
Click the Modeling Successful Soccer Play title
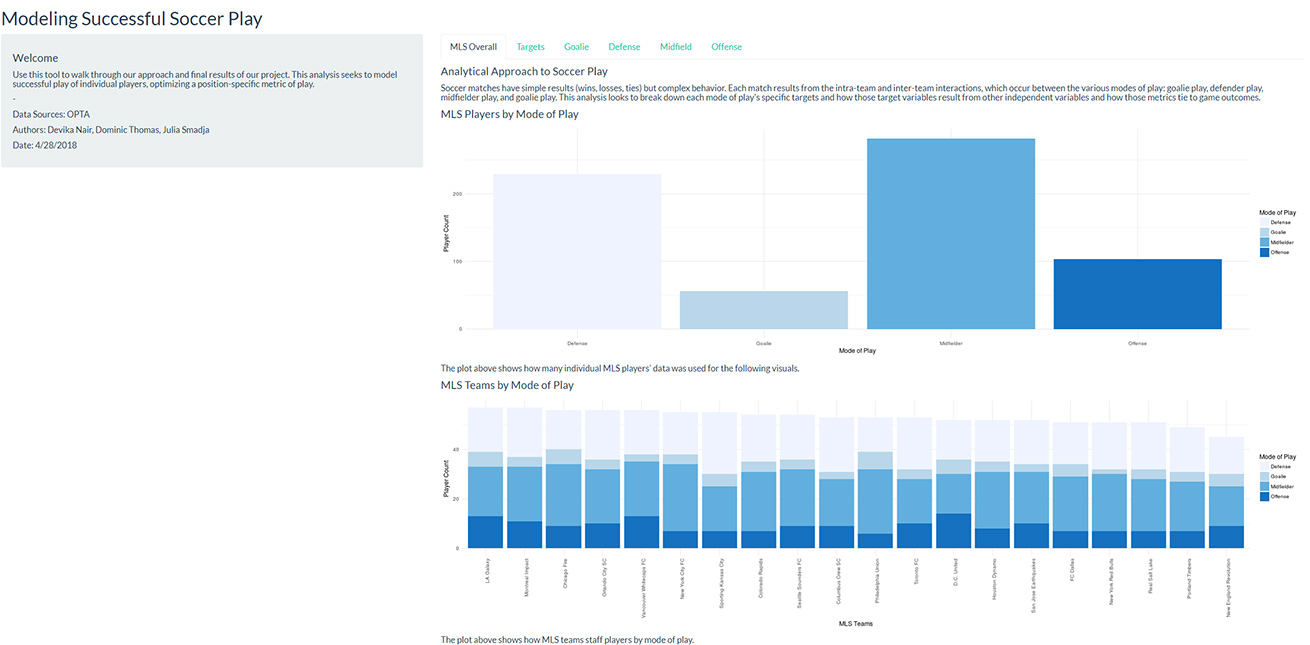pos(132,18)
